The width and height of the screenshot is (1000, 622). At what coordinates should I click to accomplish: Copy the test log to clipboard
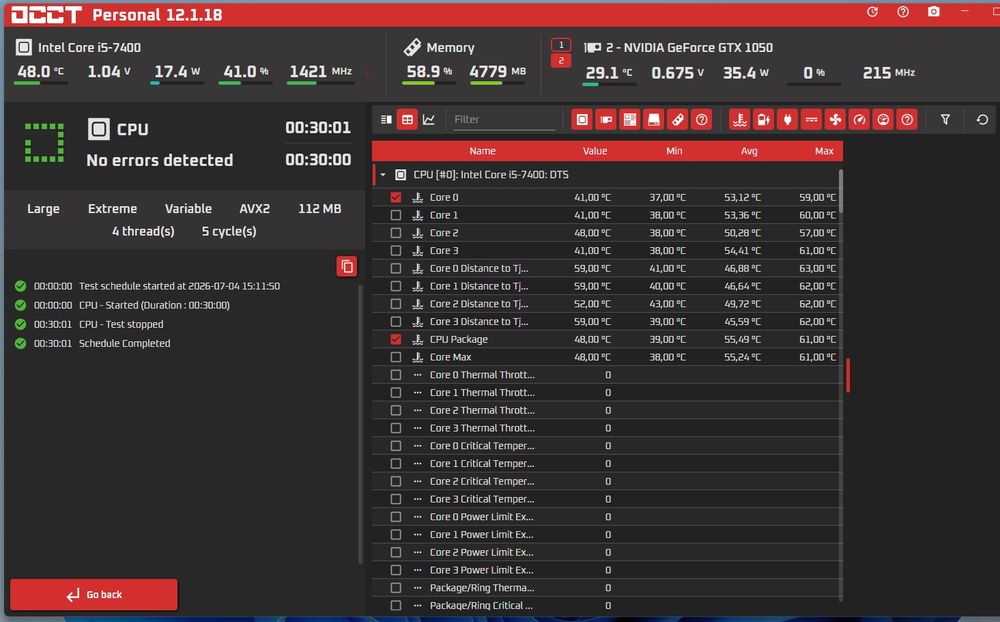pyautogui.click(x=347, y=266)
